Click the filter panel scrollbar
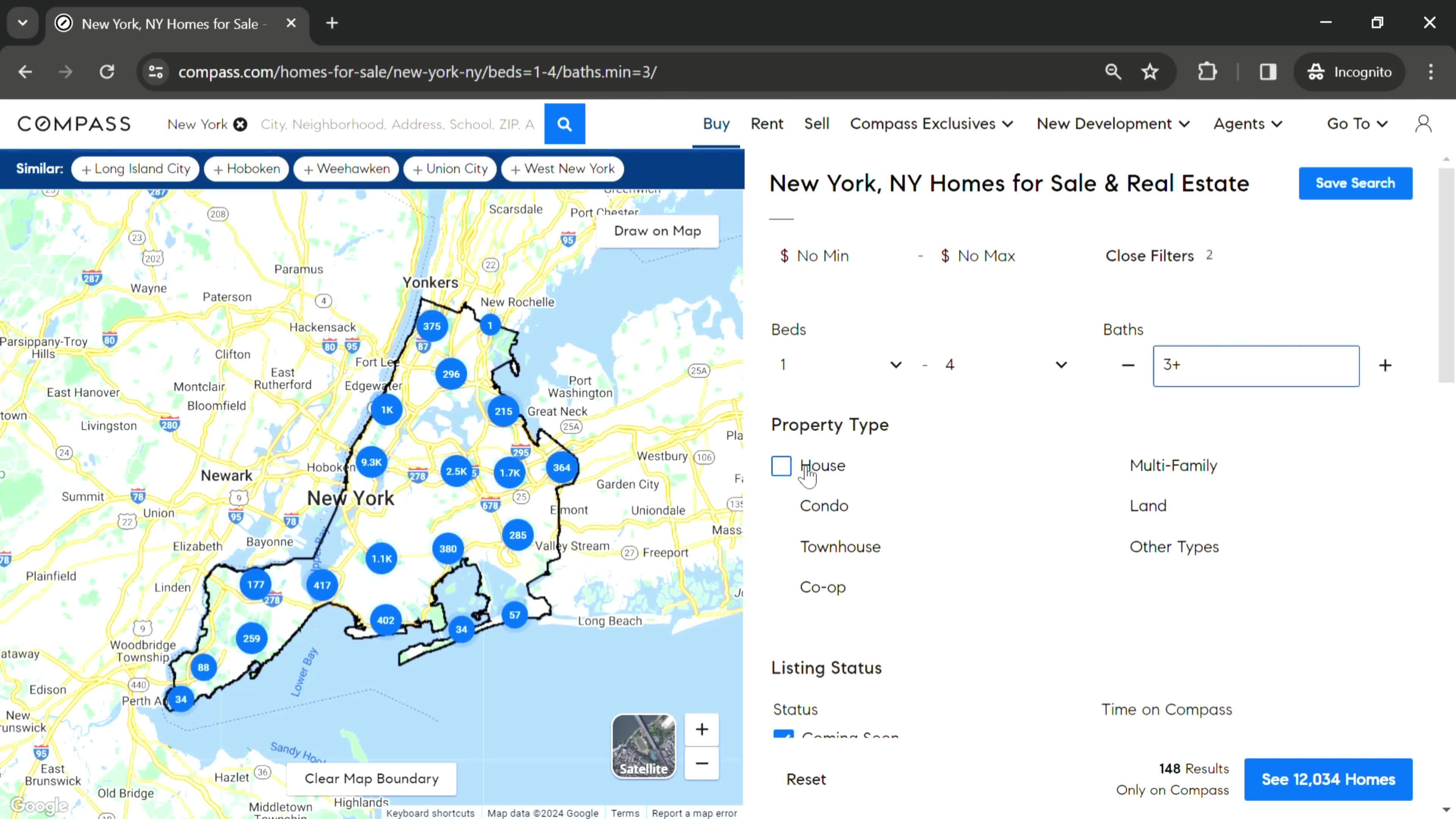The width and height of the screenshot is (1456, 819). 1446,275
